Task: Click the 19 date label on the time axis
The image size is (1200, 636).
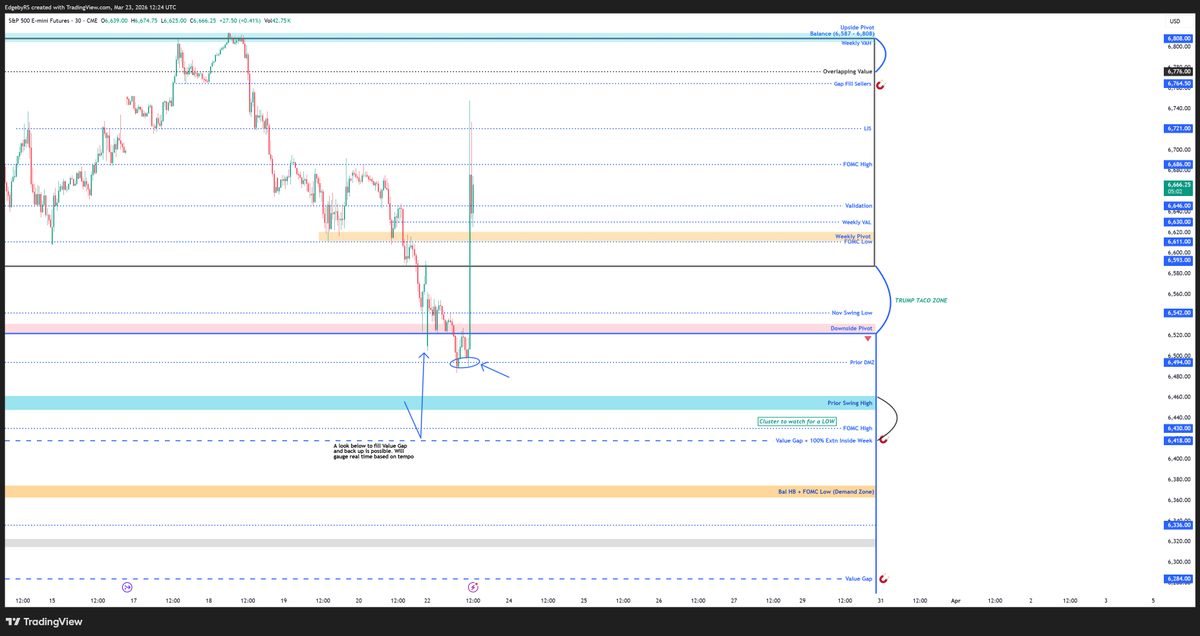Action: pyautogui.click(x=285, y=601)
